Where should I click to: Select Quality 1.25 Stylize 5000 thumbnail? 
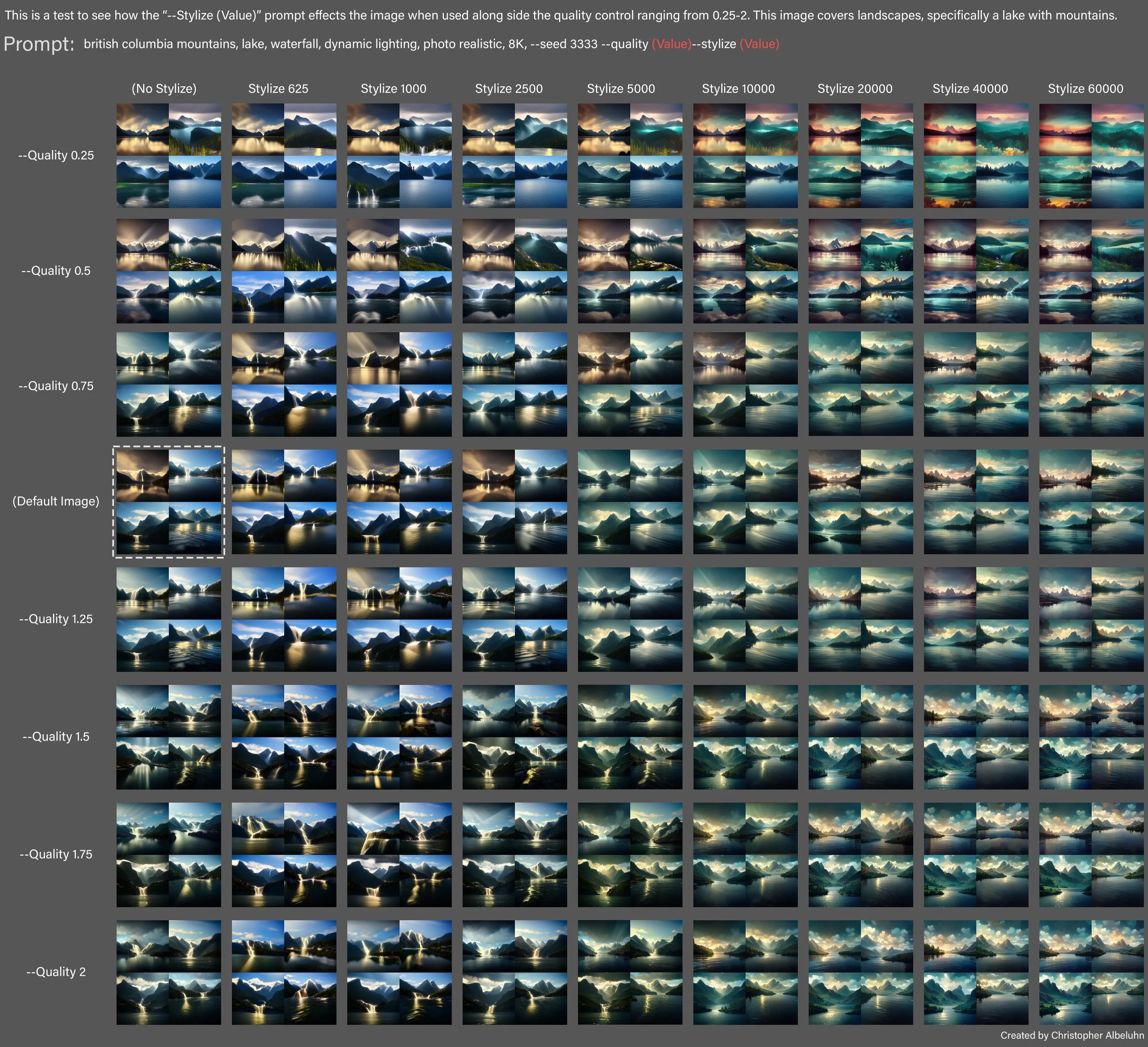tap(630, 619)
